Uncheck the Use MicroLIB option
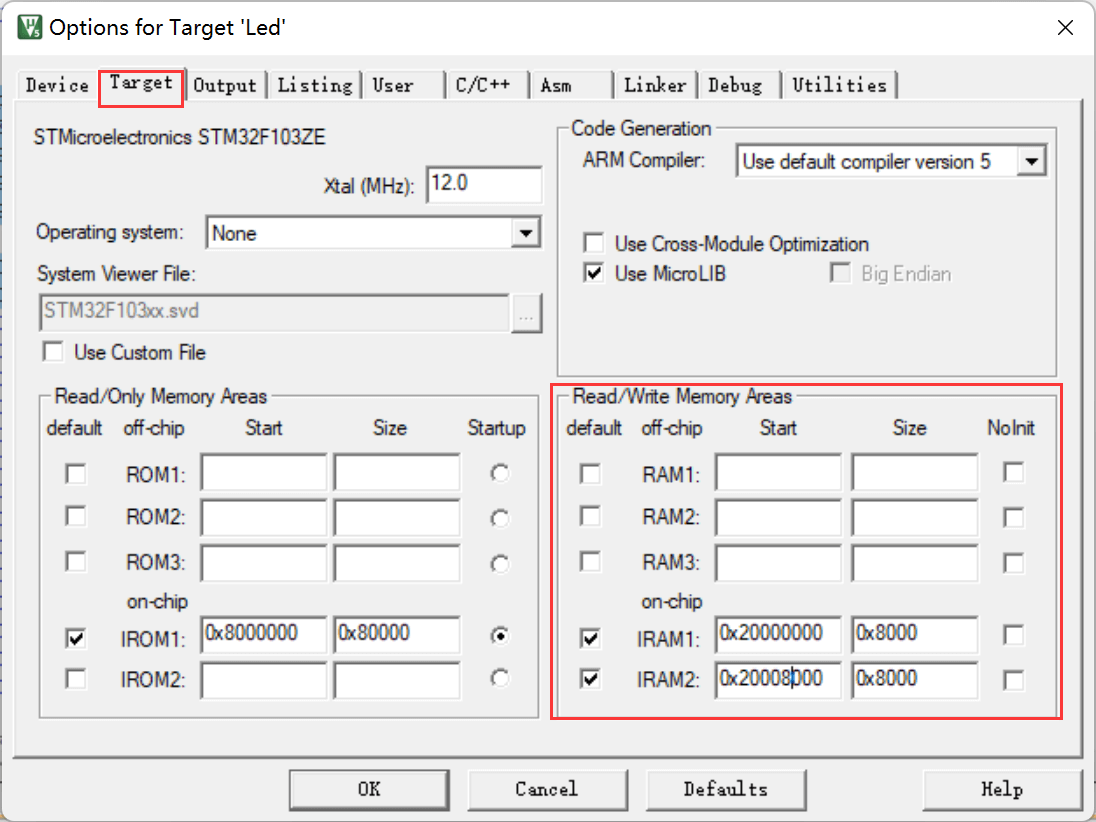Viewport: 1096px width, 822px height. pos(594,273)
